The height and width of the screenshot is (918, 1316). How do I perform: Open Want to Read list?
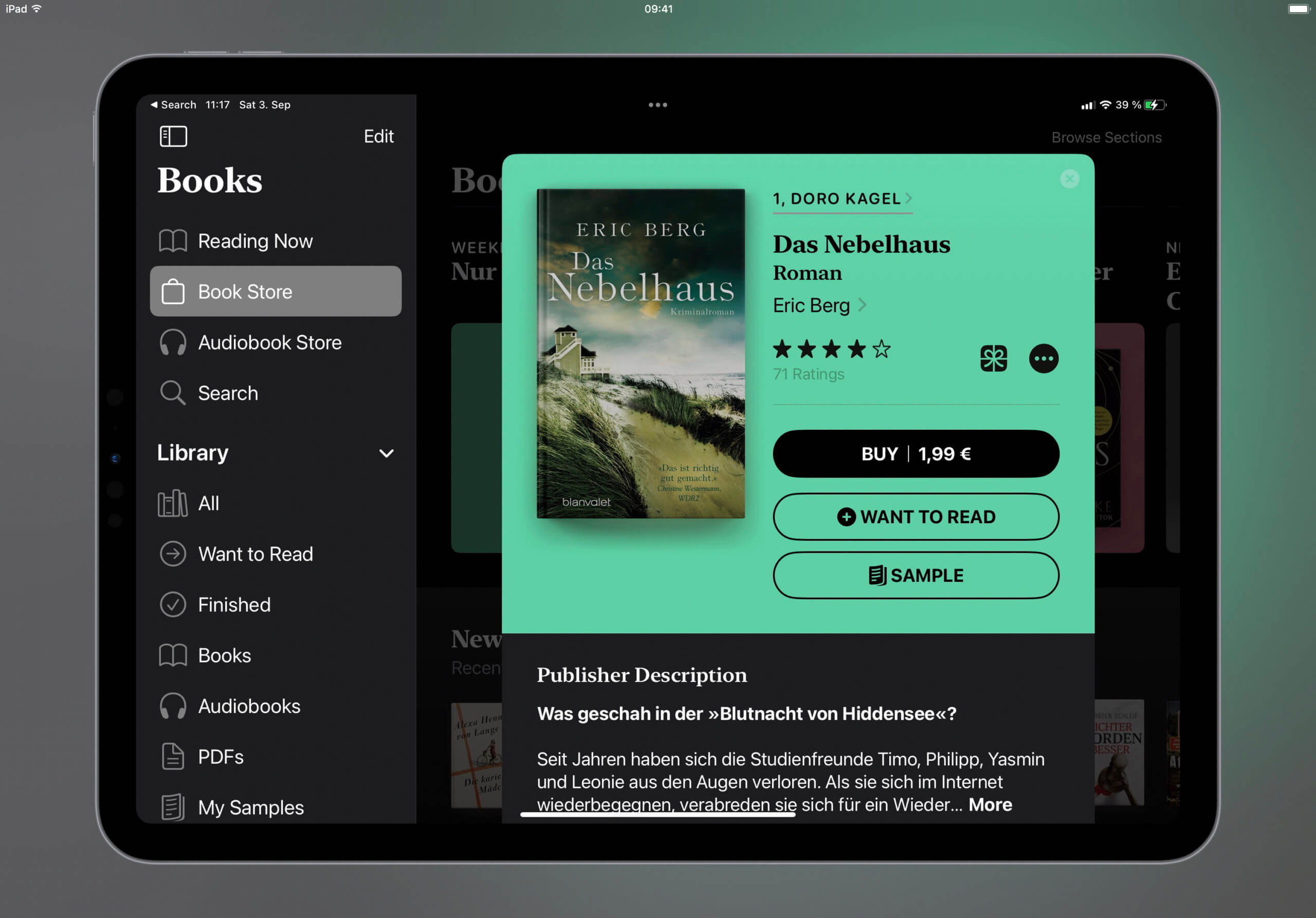click(275, 554)
